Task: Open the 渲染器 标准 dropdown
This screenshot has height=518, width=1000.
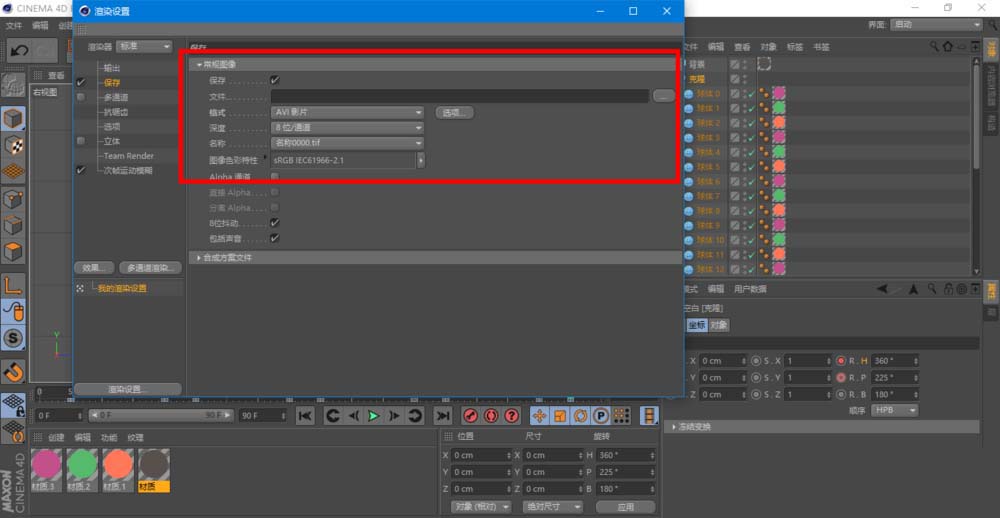Action: pos(144,47)
